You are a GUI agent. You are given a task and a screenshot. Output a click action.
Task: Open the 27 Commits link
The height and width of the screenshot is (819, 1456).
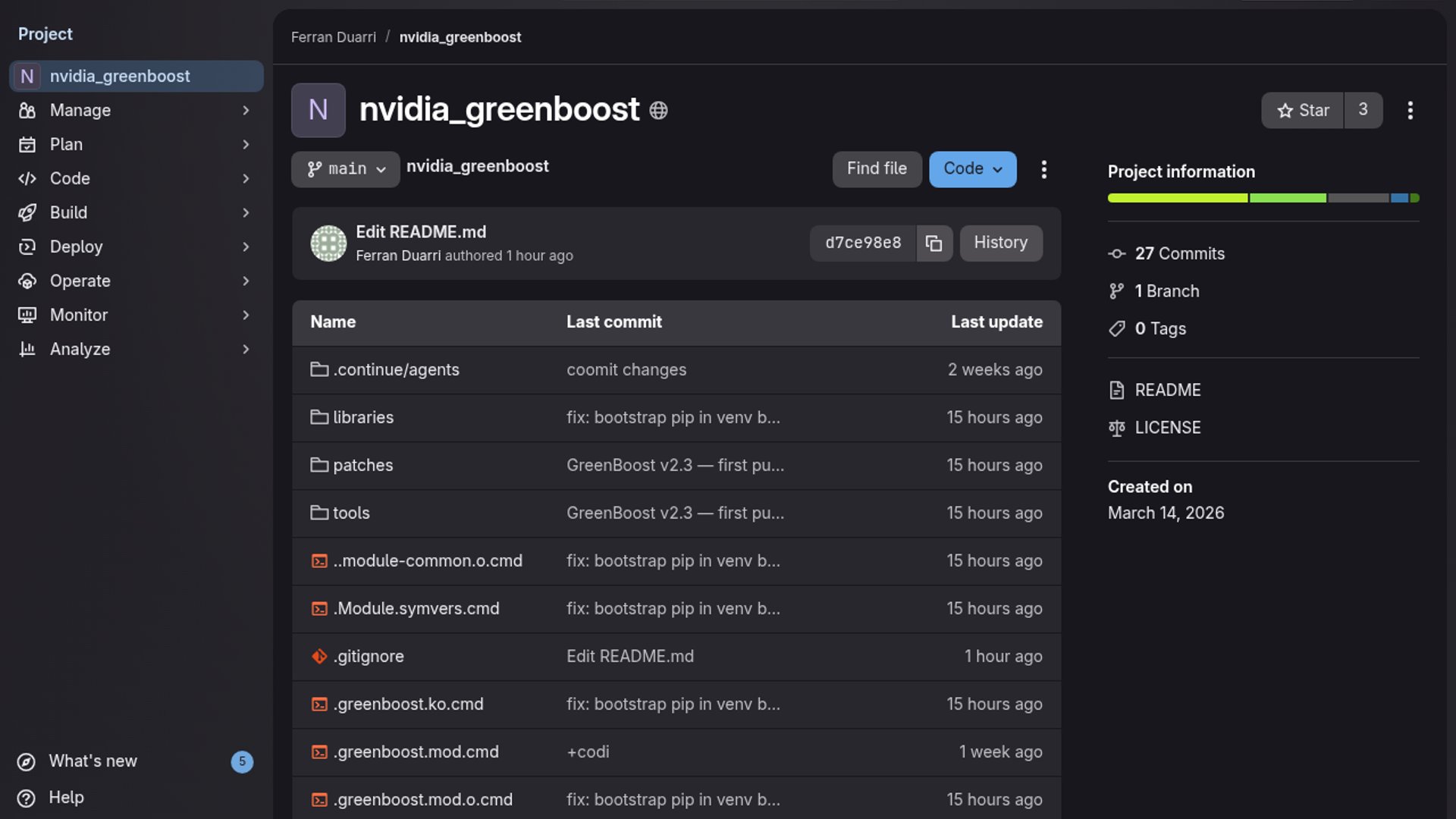1179,254
